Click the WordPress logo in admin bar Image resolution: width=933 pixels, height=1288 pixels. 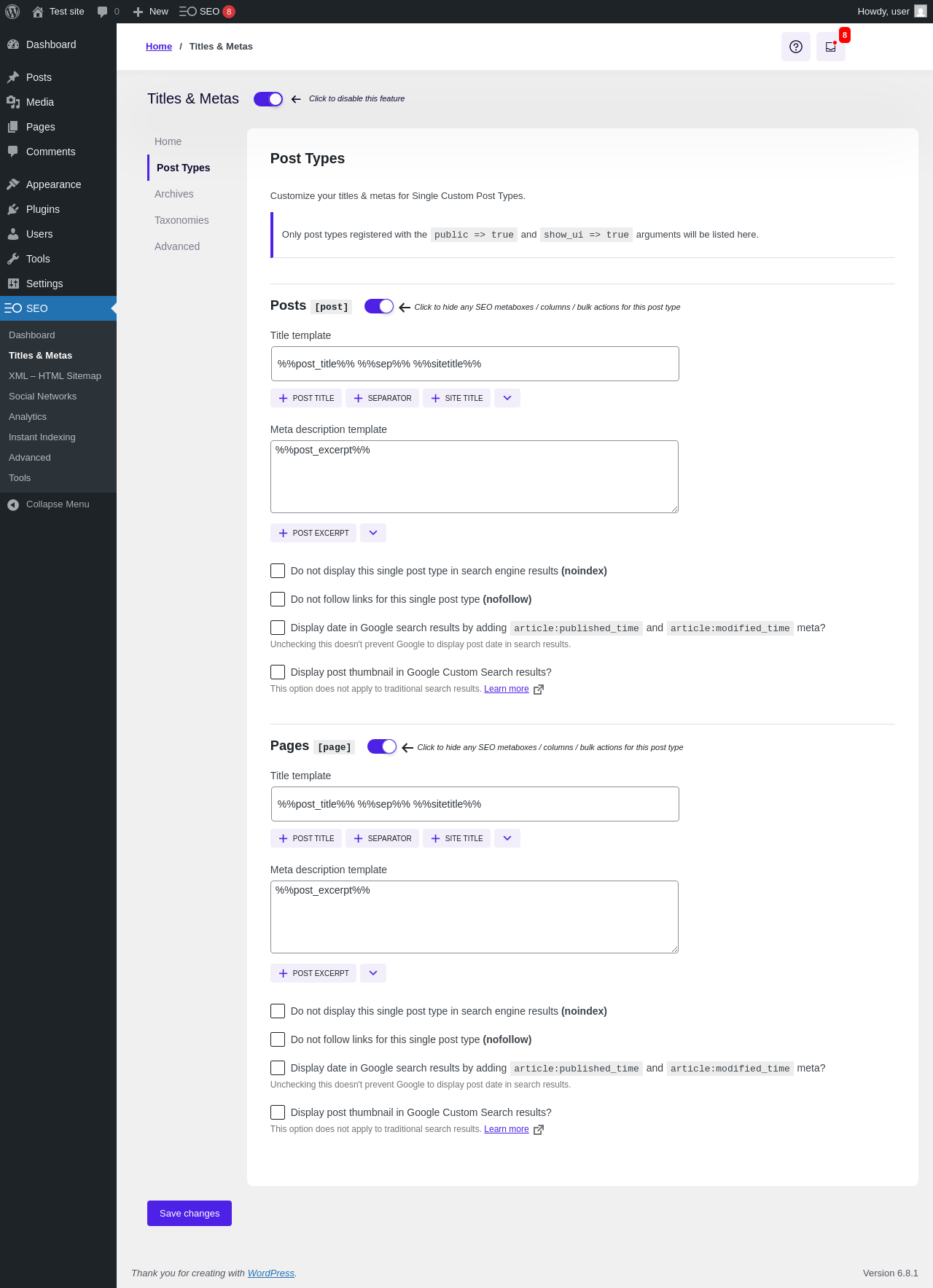(12, 12)
